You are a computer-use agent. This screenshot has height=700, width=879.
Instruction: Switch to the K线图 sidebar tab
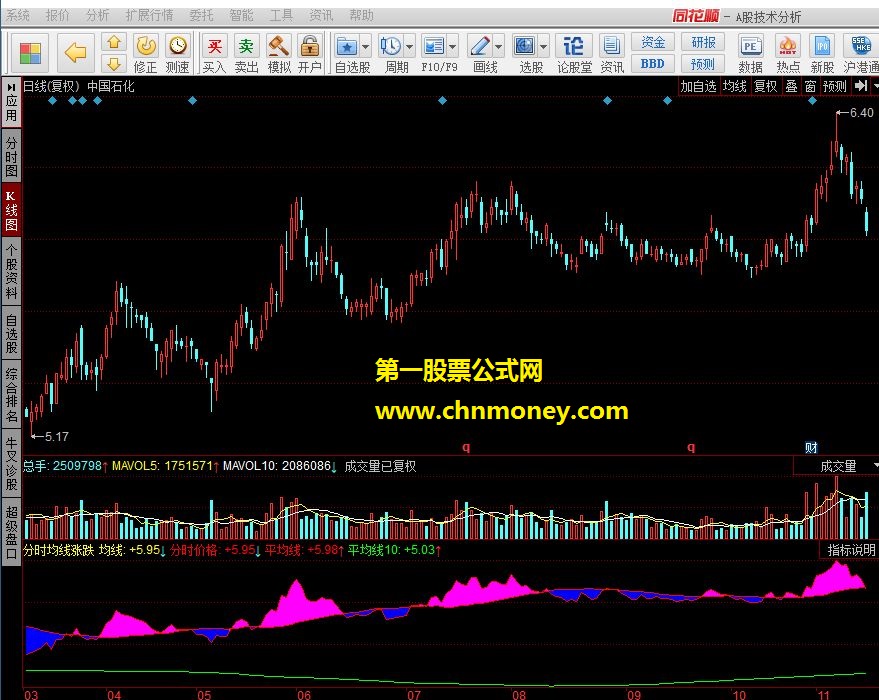[x=11, y=211]
